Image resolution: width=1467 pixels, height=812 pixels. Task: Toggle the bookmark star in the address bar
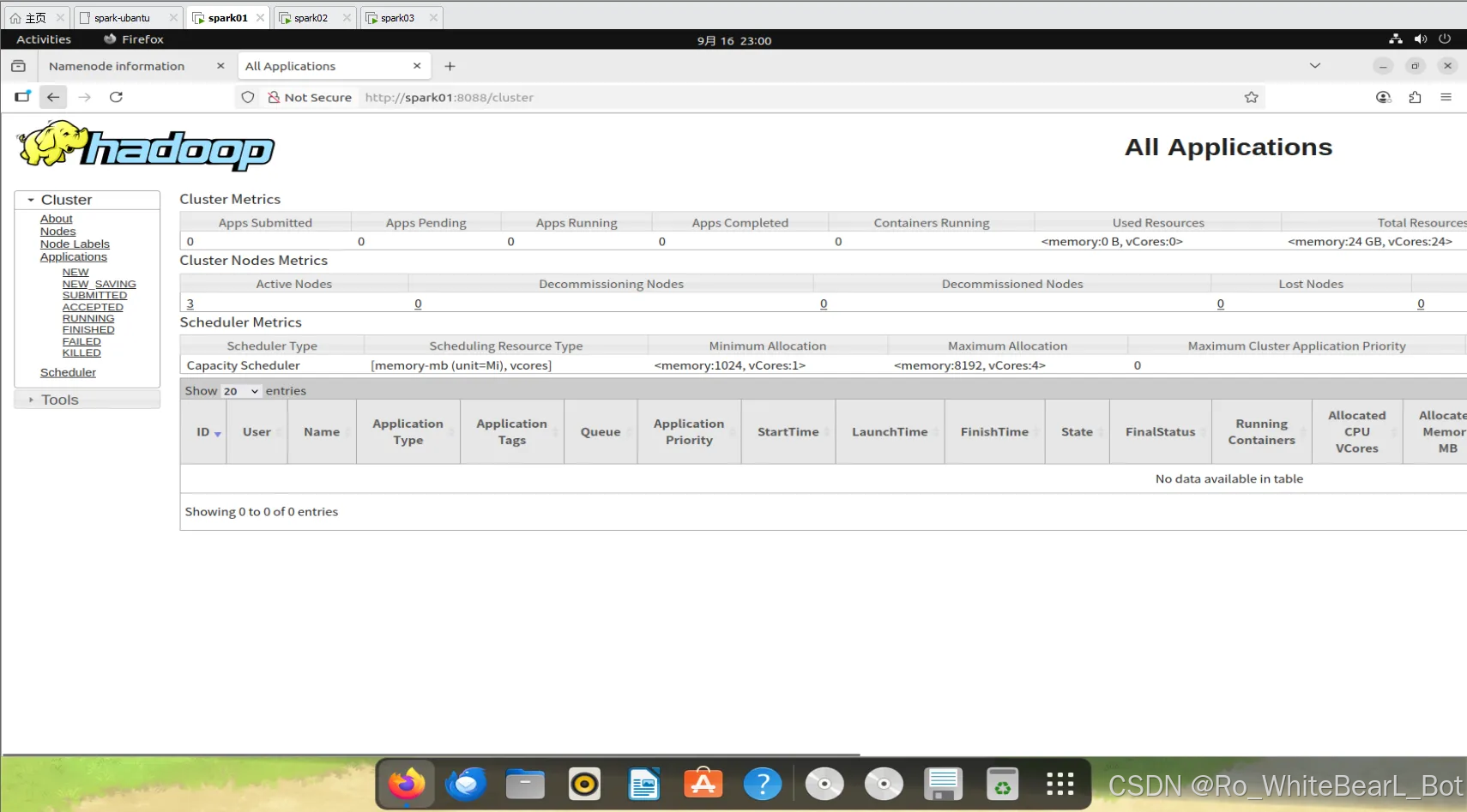pos(1251,97)
